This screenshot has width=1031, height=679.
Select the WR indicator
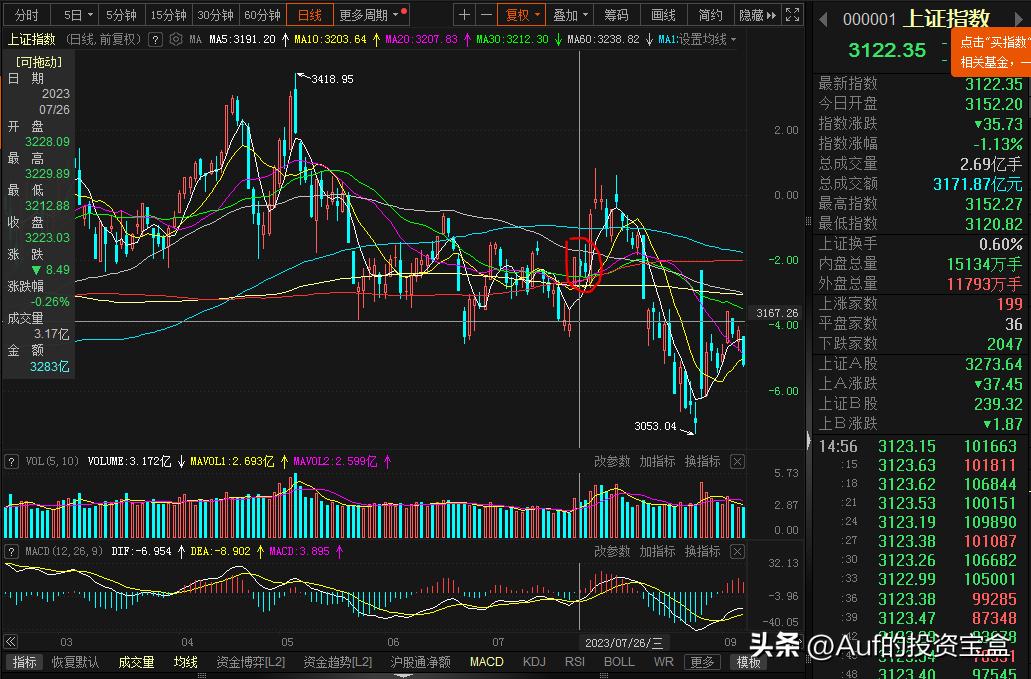663,662
